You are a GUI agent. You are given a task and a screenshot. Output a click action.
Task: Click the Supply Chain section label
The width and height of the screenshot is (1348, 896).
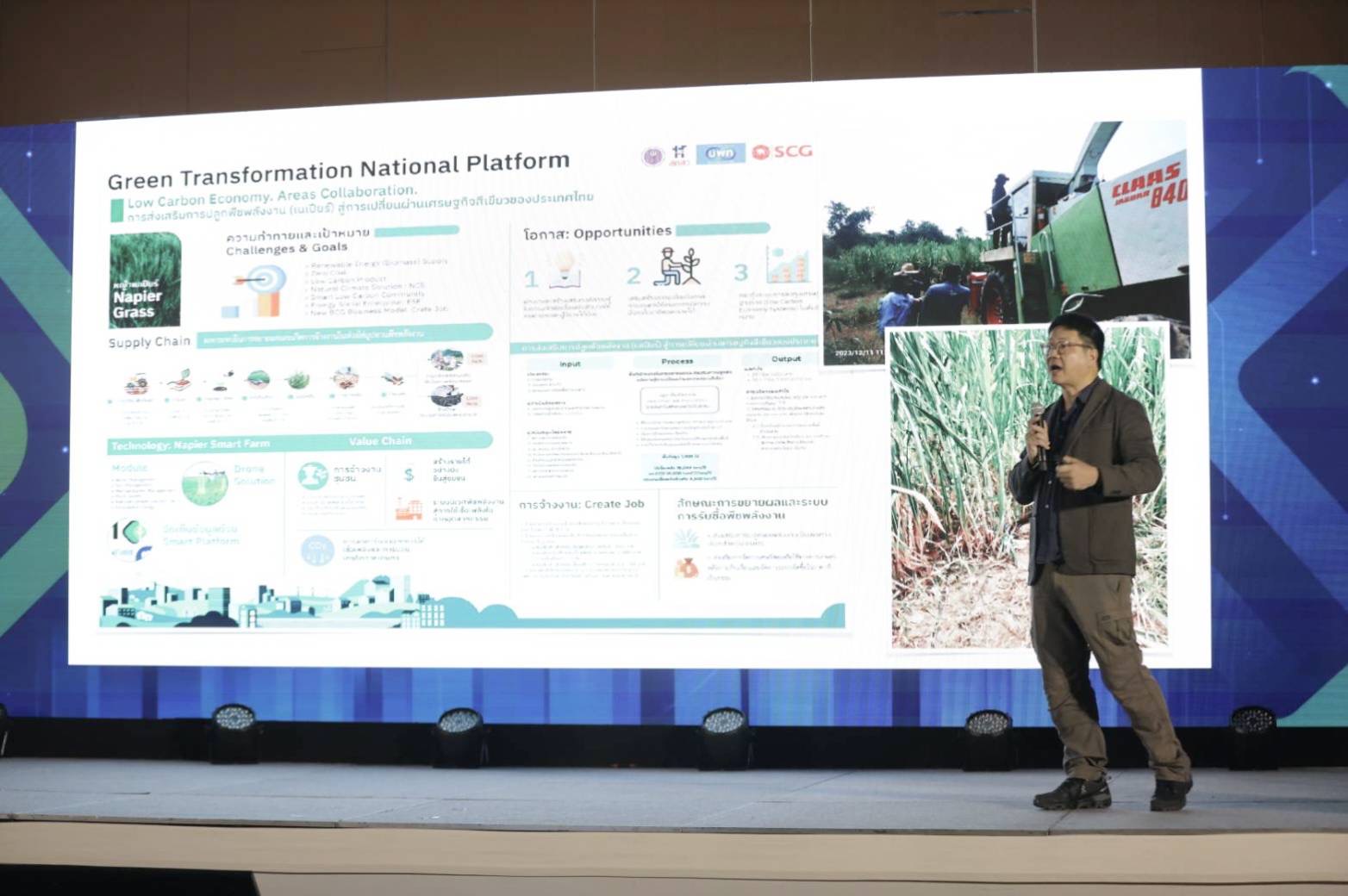149,342
